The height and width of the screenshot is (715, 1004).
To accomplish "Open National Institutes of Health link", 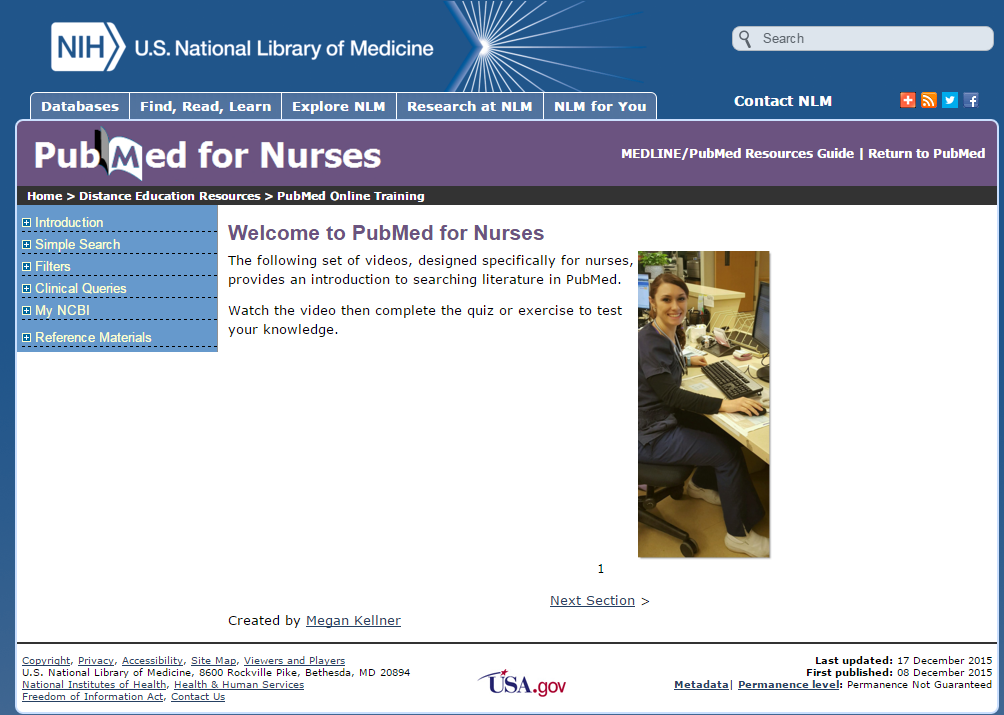I will pos(94,684).
